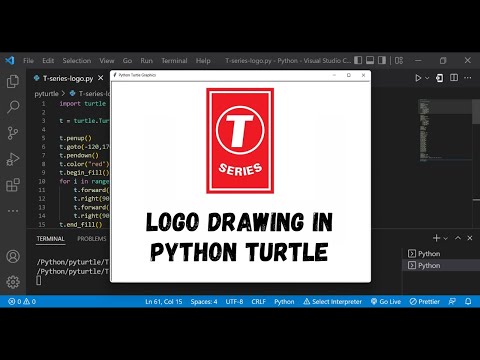
Task: Switch to the TERMINAL panel tab
Action: (50, 239)
